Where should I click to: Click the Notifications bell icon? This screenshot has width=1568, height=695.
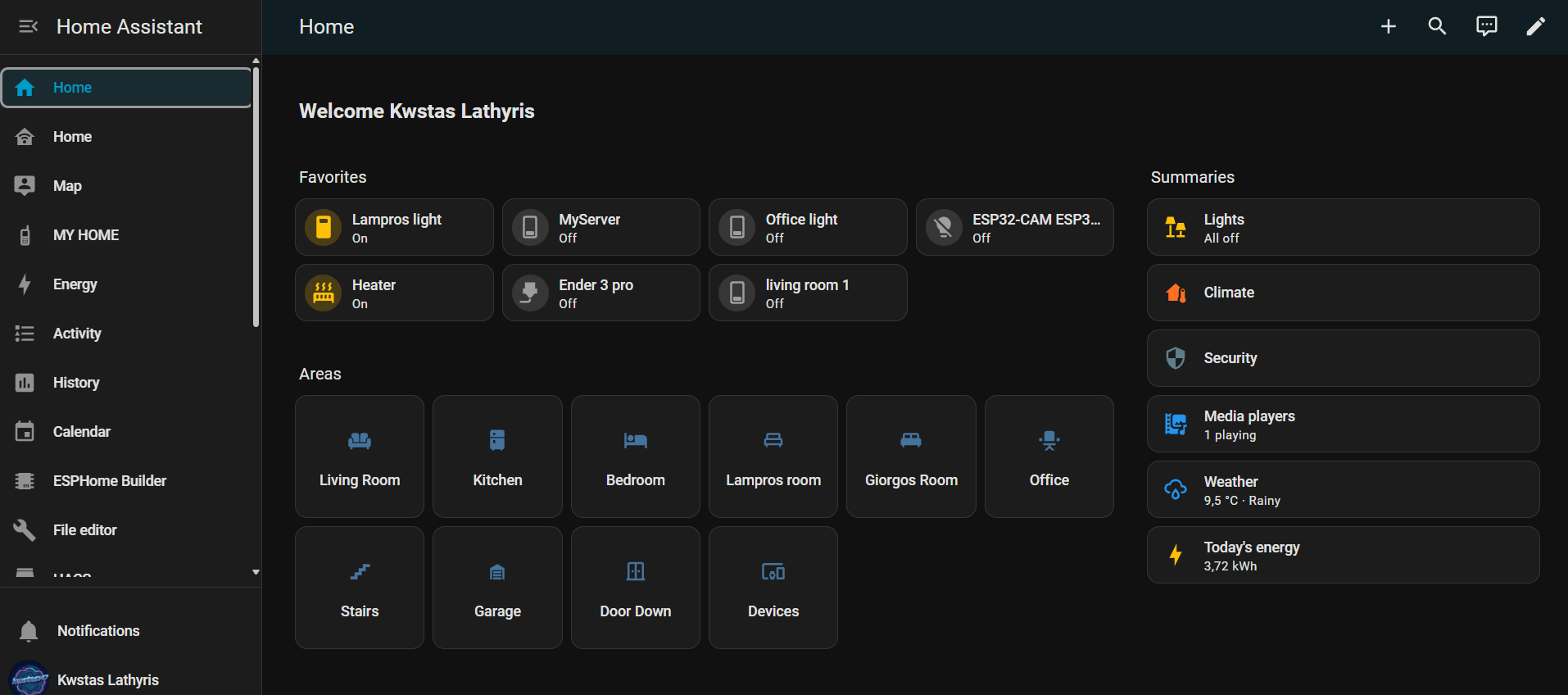(29, 631)
